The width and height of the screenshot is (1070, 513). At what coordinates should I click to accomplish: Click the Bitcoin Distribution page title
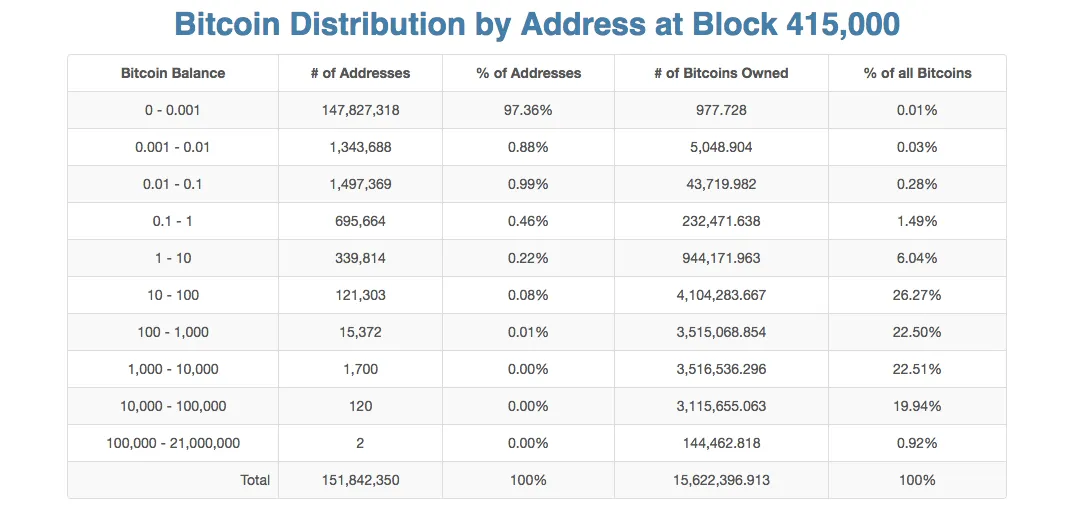pos(536,25)
